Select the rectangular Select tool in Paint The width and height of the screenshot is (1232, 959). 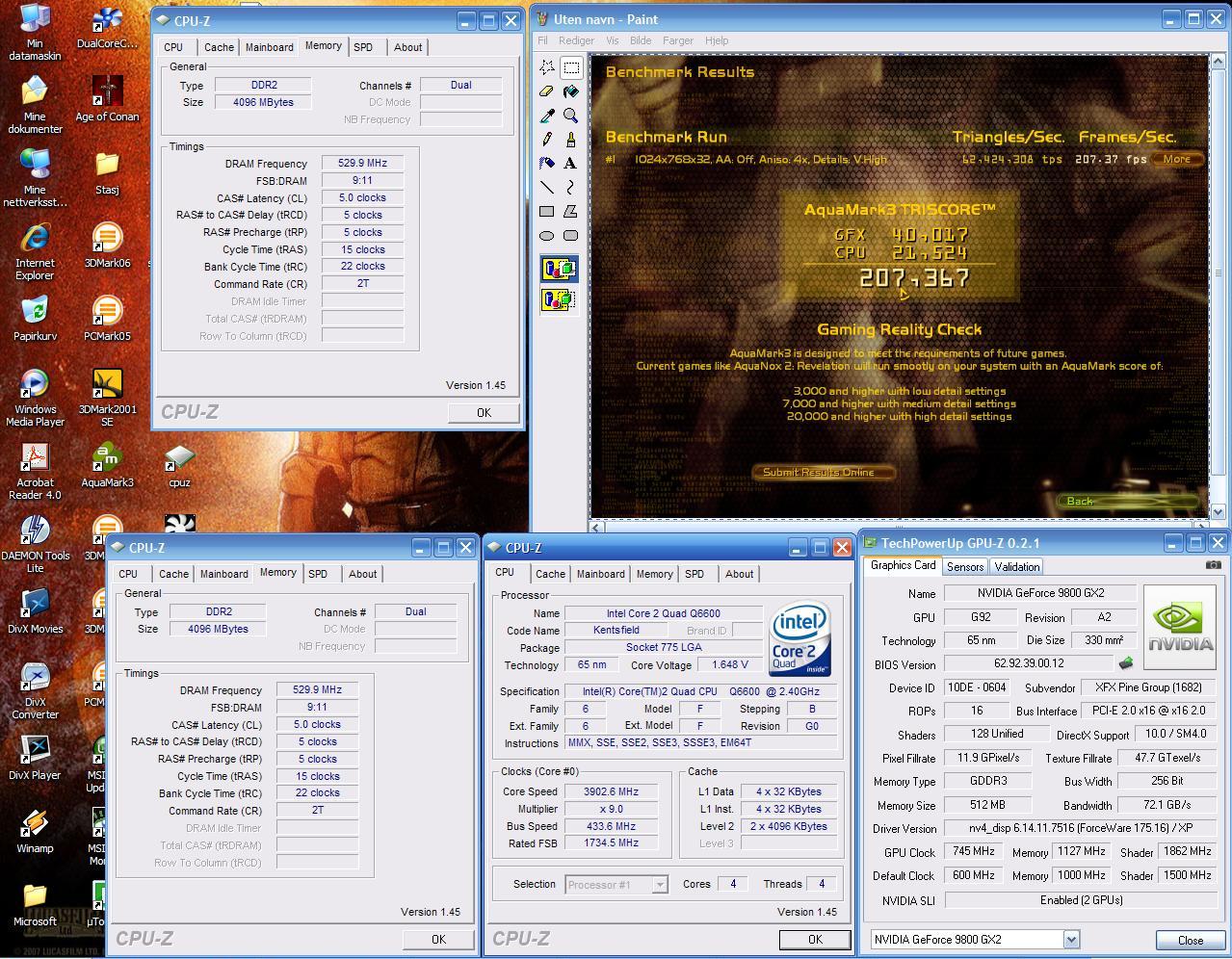click(571, 67)
